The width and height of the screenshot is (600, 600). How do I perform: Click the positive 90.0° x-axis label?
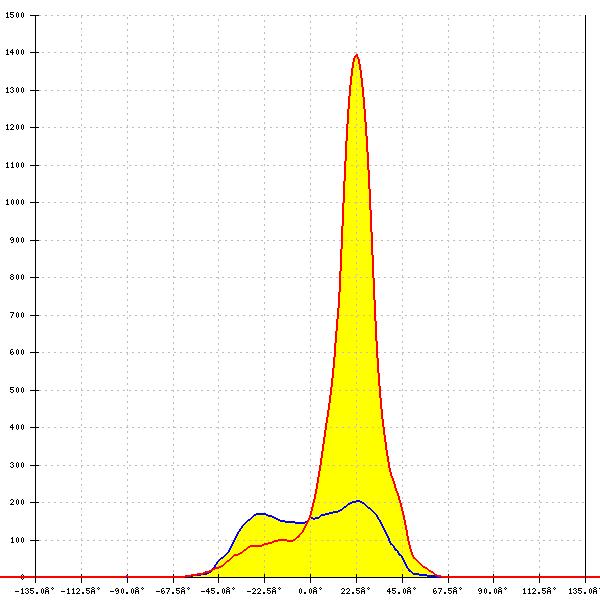coord(493,591)
